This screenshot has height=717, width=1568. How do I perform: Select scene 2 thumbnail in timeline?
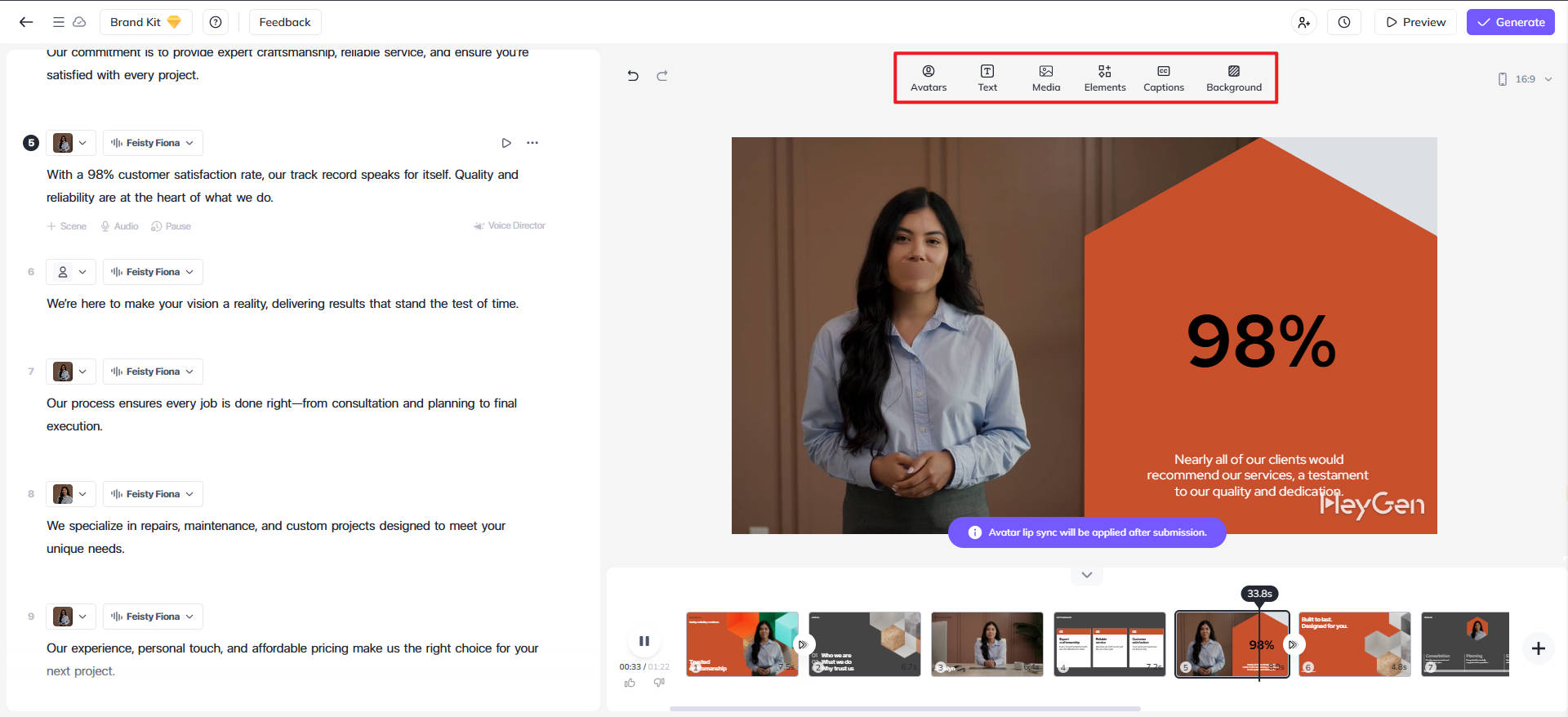(865, 644)
